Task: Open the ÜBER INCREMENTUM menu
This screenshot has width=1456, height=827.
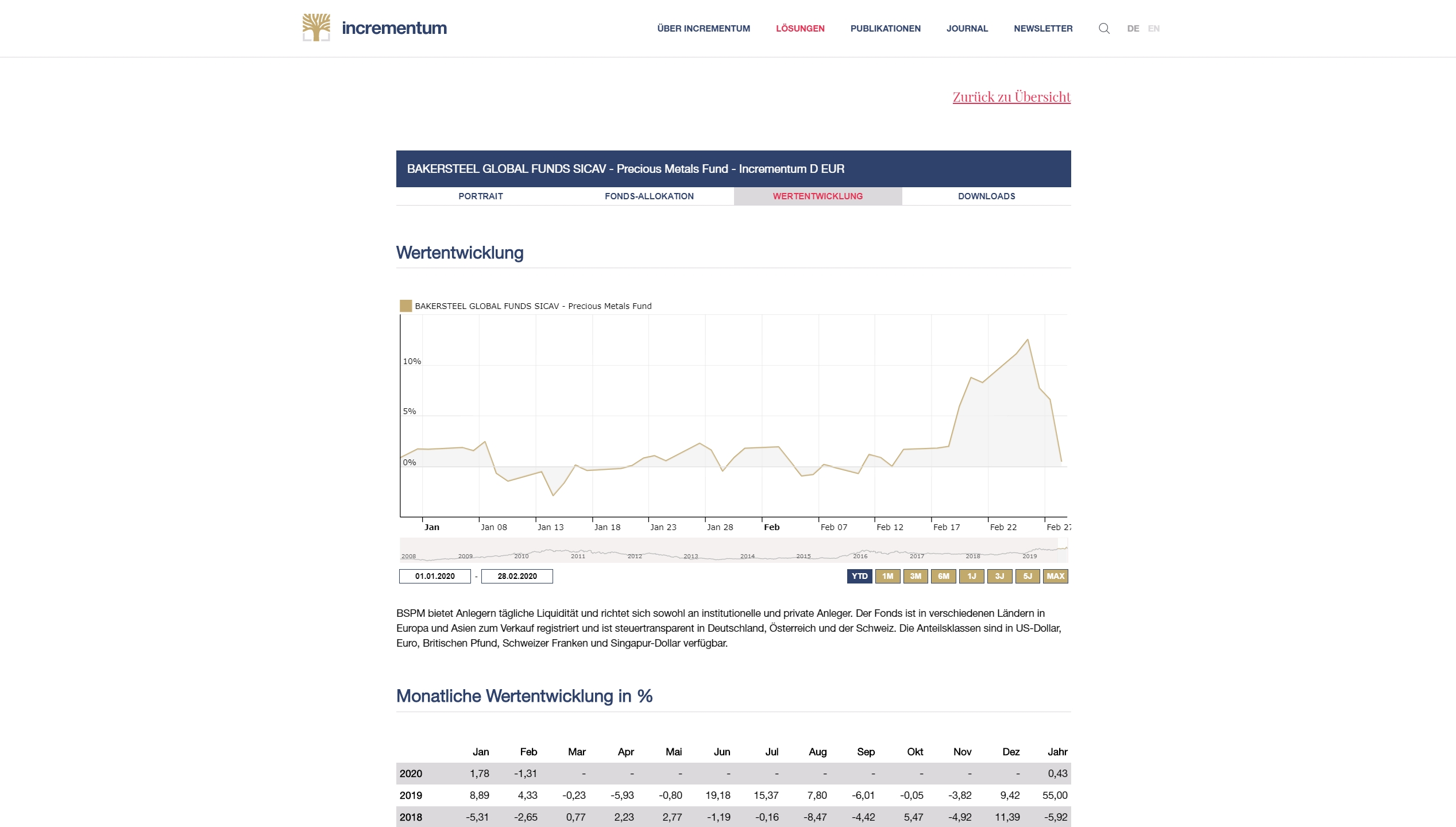Action: 704,28
